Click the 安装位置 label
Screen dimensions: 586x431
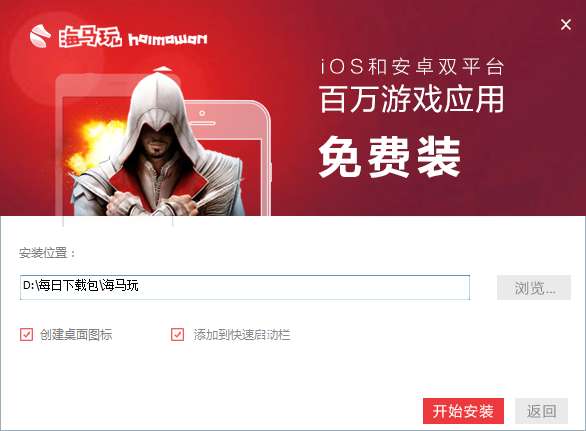pos(47,253)
